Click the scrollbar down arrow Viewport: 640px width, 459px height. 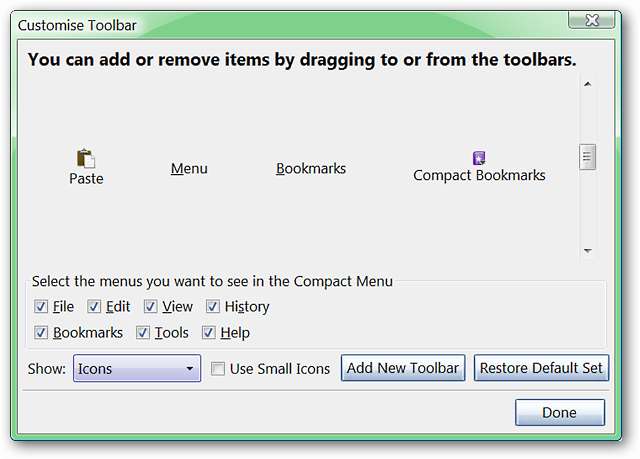pyautogui.click(x=587, y=251)
